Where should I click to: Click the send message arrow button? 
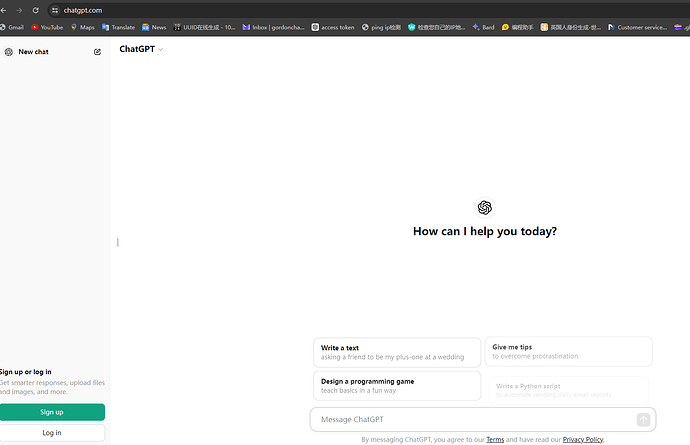pyautogui.click(x=643, y=420)
